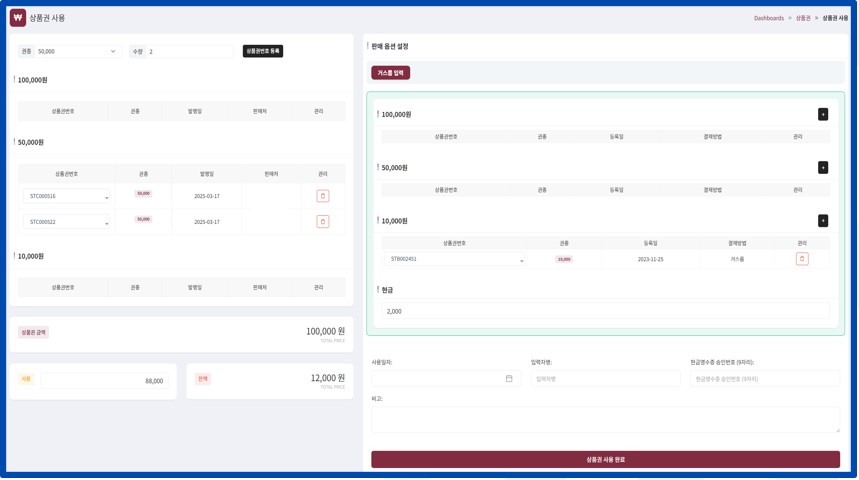The width and height of the screenshot is (859, 480).
Task: Open the 권종 denomination dropdown
Action: [x=76, y=51]
